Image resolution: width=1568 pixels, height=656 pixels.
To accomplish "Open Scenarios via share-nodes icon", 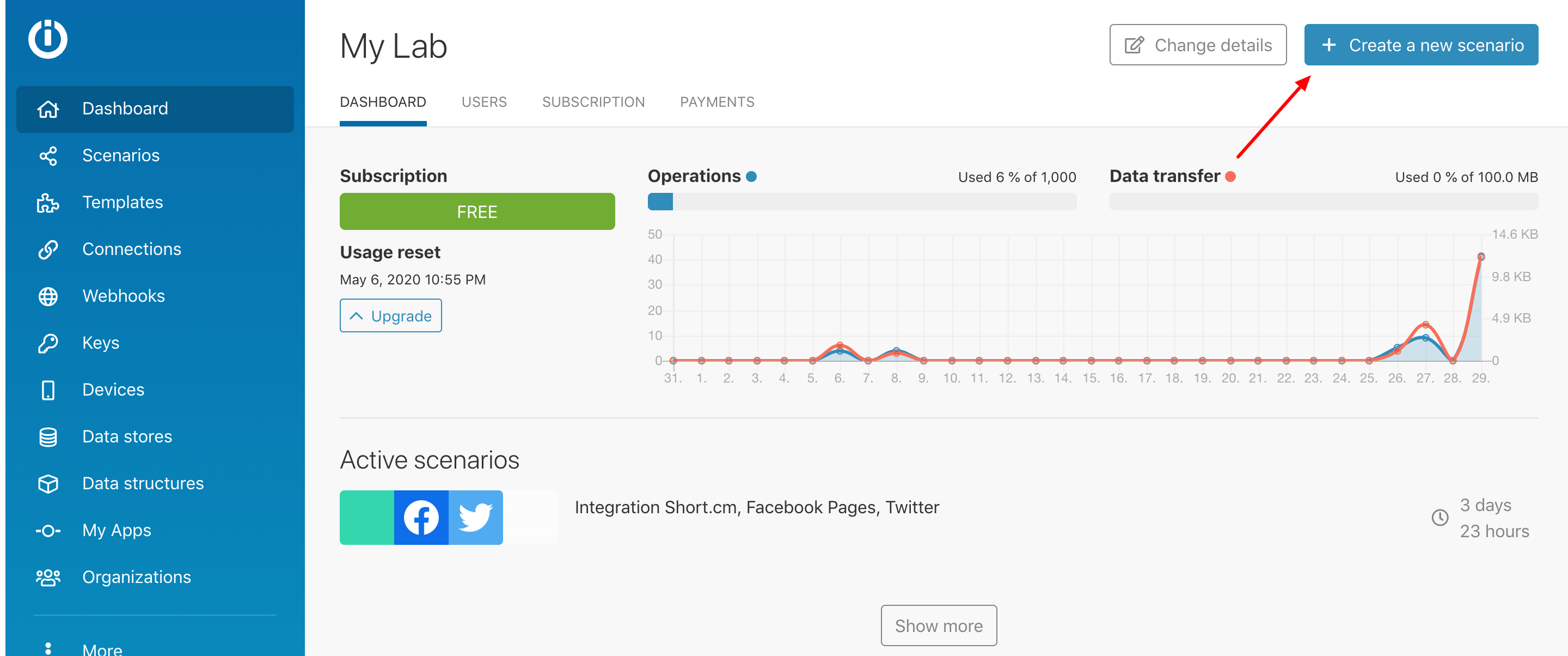I will coord(48,155).
